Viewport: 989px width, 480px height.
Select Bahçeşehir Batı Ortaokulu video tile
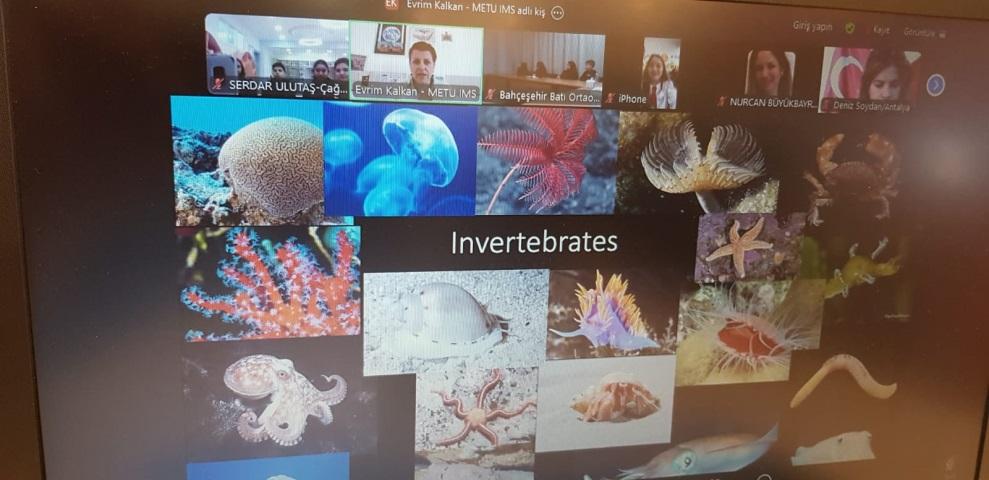point(544,68)
